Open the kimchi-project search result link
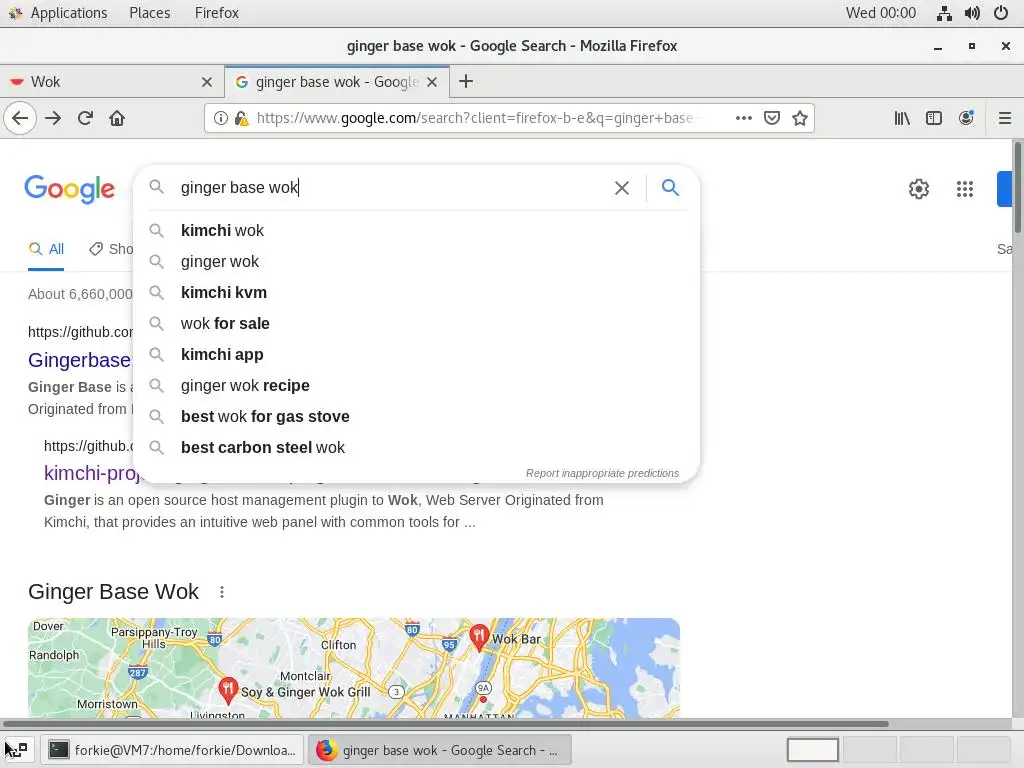 [x=92, y=473]
